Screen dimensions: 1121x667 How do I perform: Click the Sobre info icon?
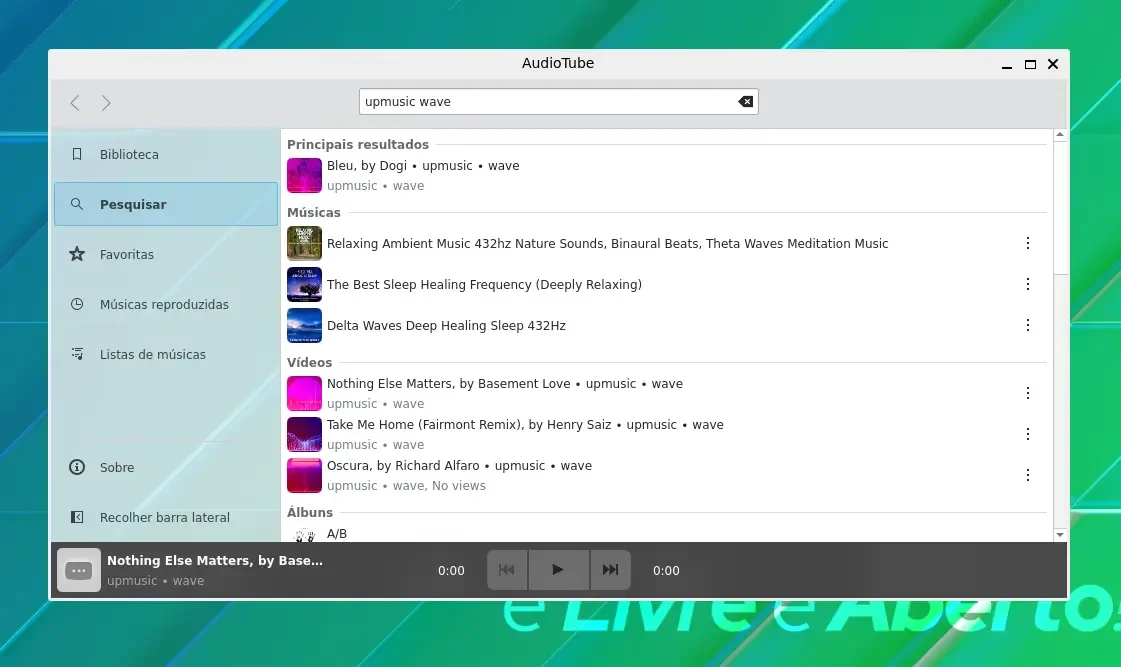pyautogui.click(x=77, y=467)
